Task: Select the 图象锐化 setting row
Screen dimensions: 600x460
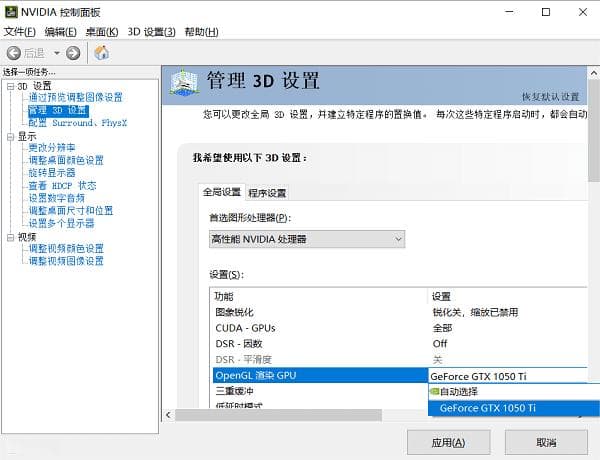Action: [x=398, y=312]
